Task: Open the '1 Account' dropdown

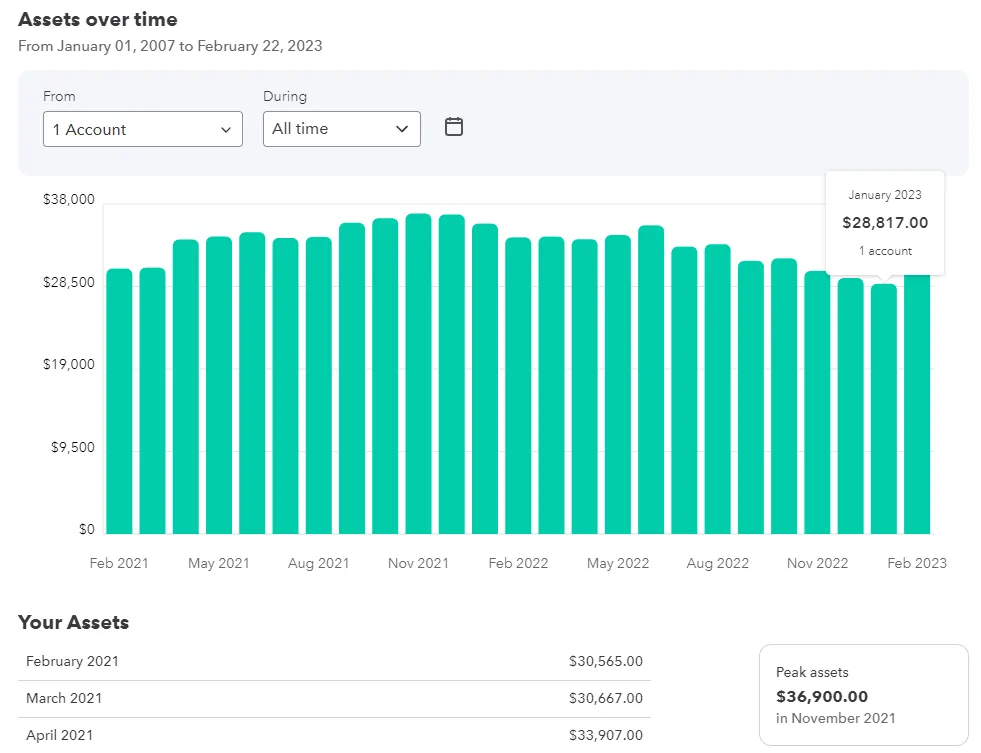Action: [143, 129]
